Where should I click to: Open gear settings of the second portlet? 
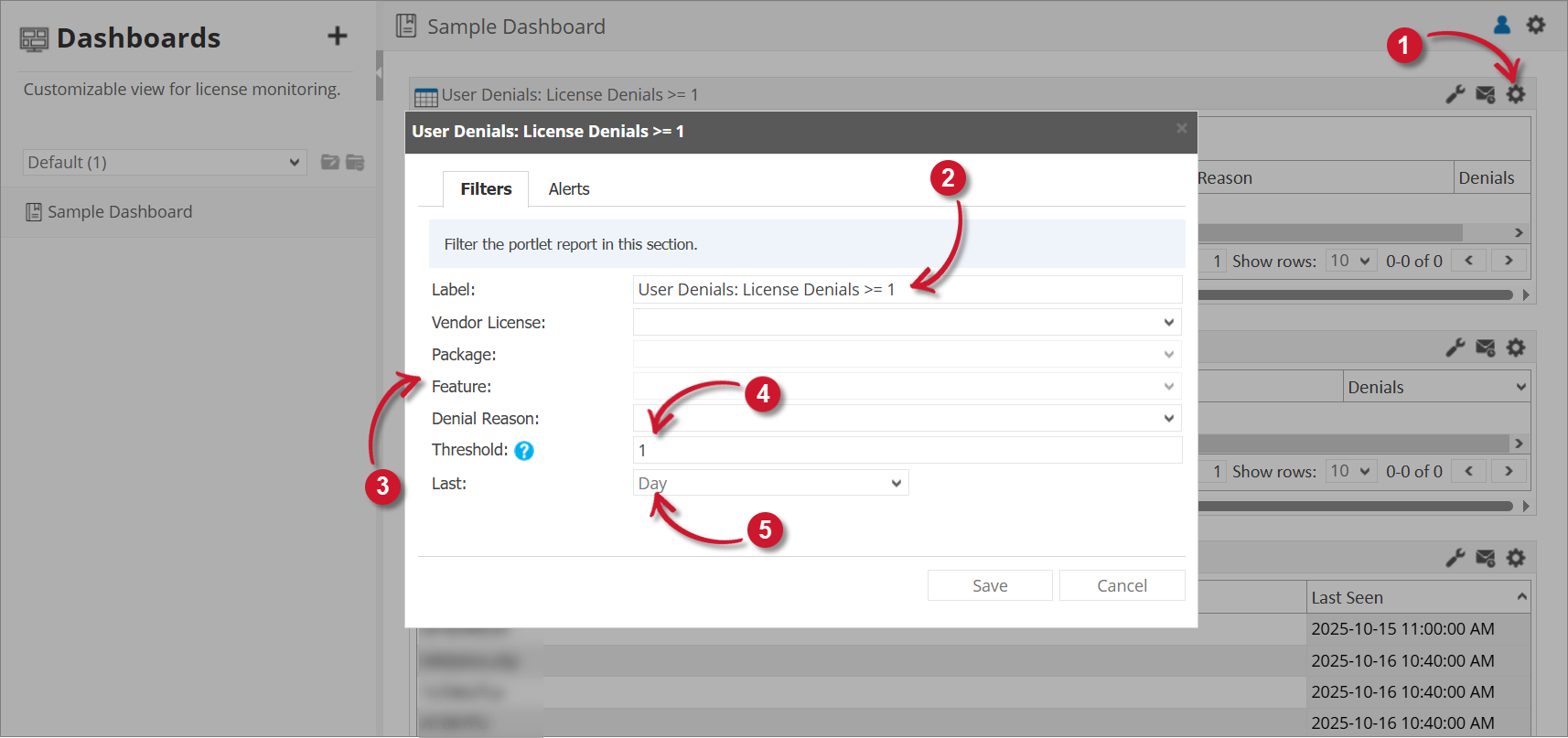[x=1516, y=348]
